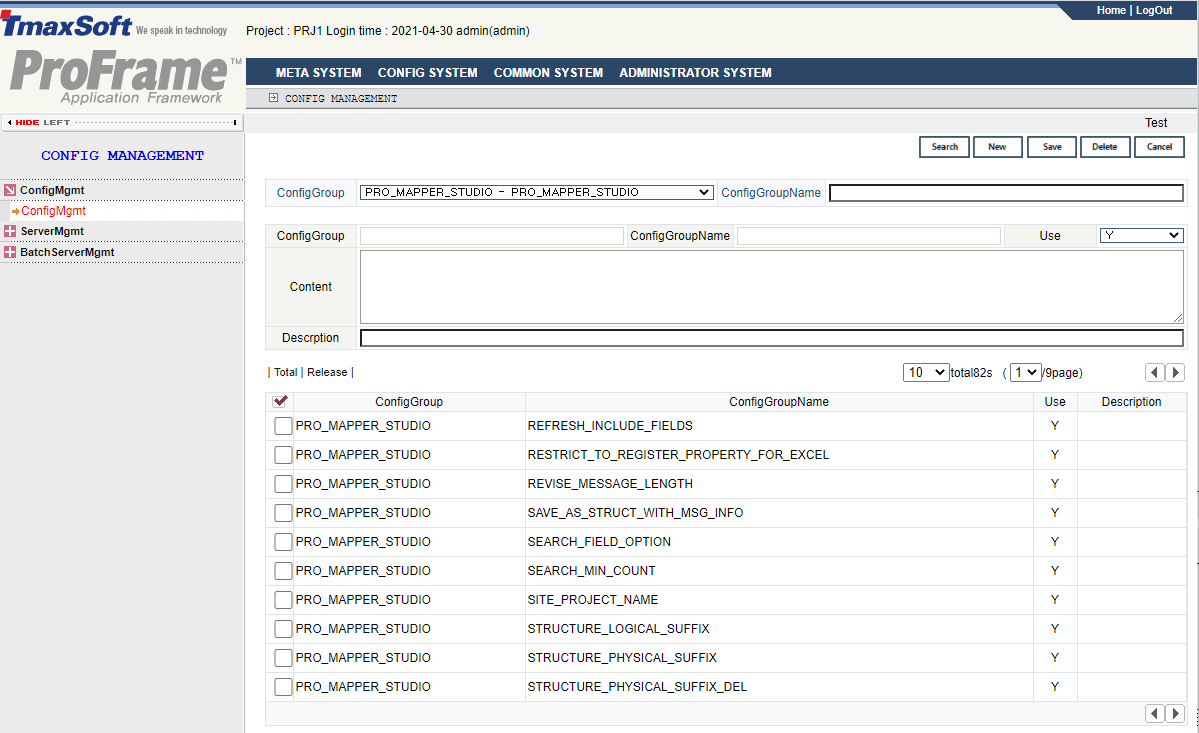Open the META SYSTEM menu
Image resolution: width=1199 pixels, height=733 pixels.
coord(318,73)
